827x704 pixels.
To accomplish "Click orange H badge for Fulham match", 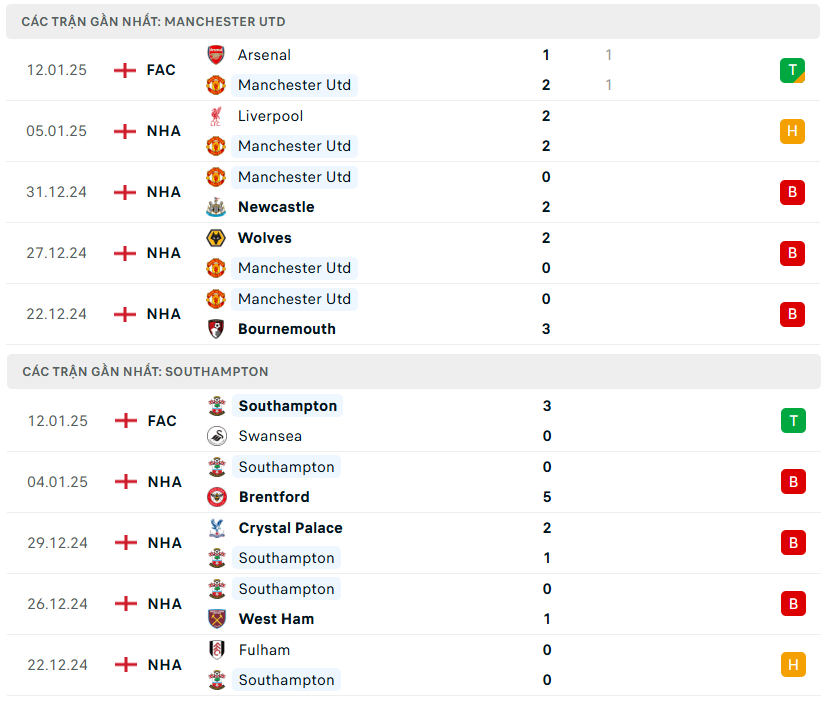I will coord(793,665).
